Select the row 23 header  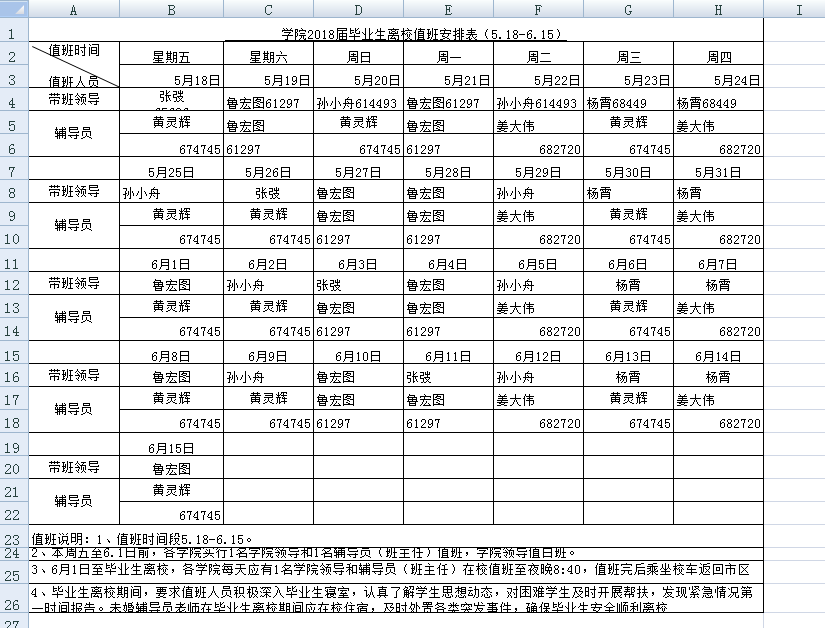(x=15, y=537)
